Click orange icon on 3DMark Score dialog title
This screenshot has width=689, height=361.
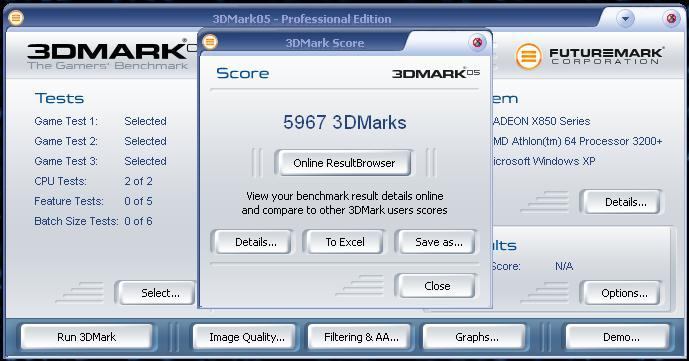point(210,42)
